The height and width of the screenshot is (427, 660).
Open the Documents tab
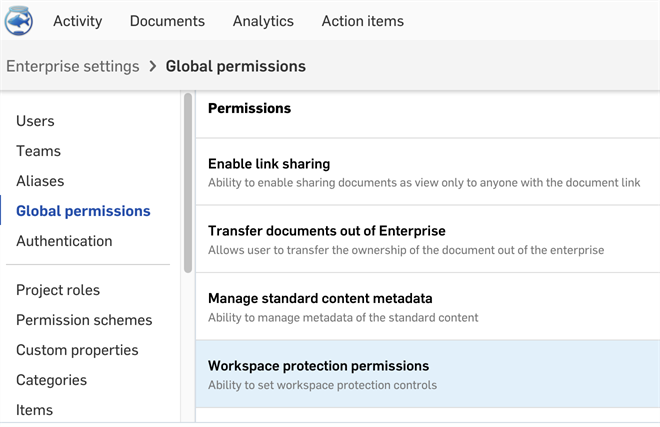pos(167,21)
